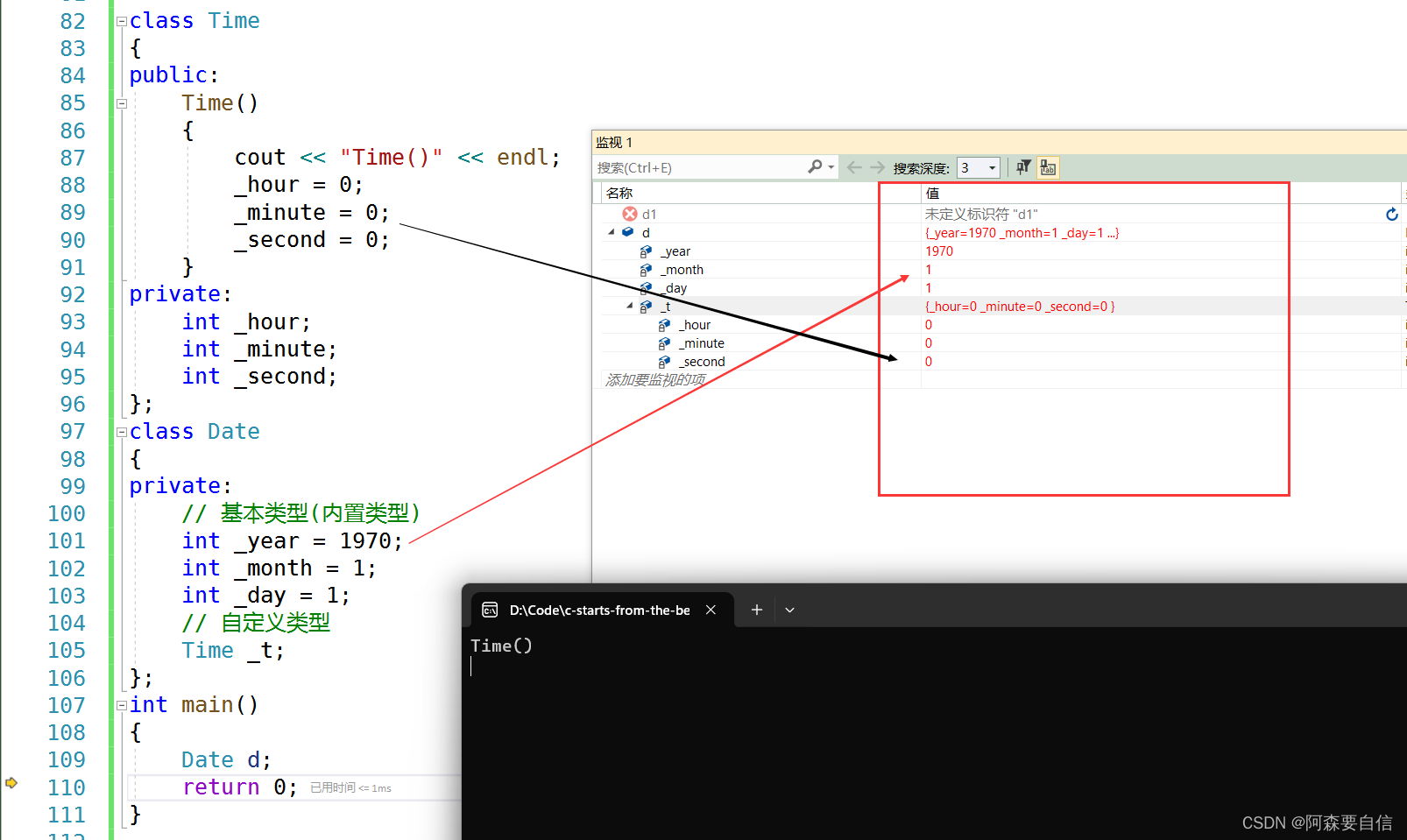
Task: Select the _t name in the watch list
Action: tap(666, 307)
